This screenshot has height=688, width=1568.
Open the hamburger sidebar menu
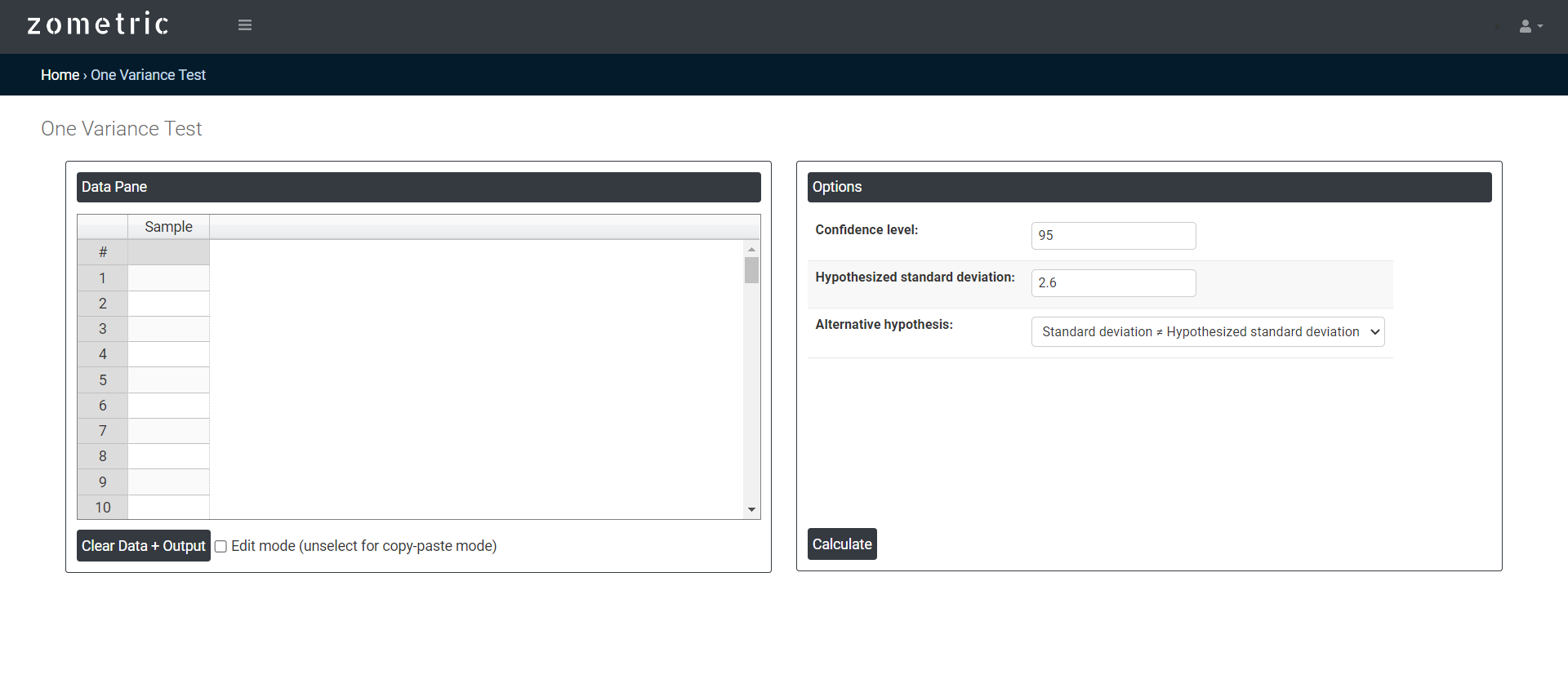(x=245, y=25)
